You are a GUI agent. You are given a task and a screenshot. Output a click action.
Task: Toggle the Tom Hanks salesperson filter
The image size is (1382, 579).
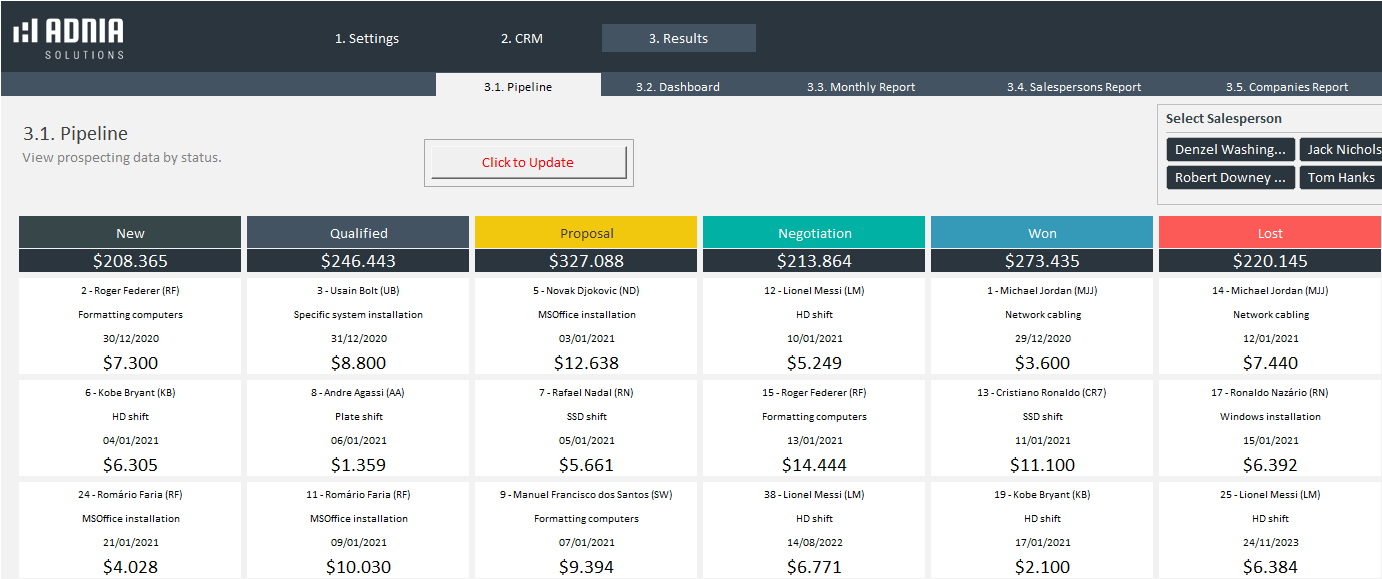click(x=1341, y=177)
